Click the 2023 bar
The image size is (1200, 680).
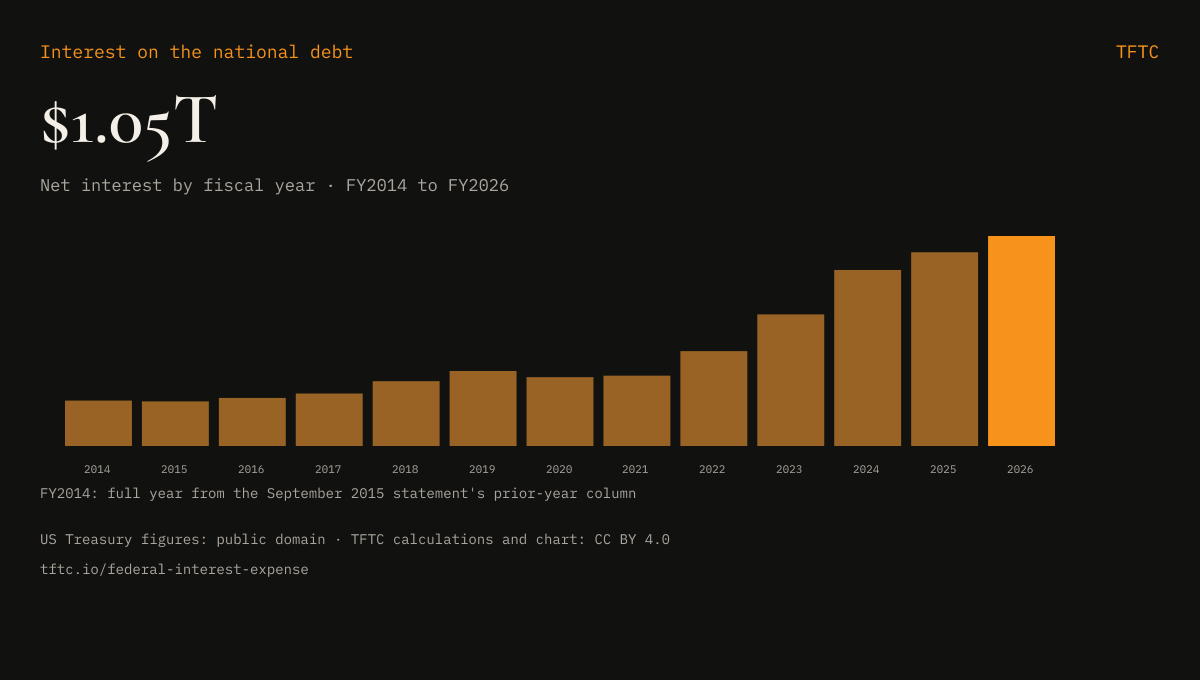(x=791, y=380)
